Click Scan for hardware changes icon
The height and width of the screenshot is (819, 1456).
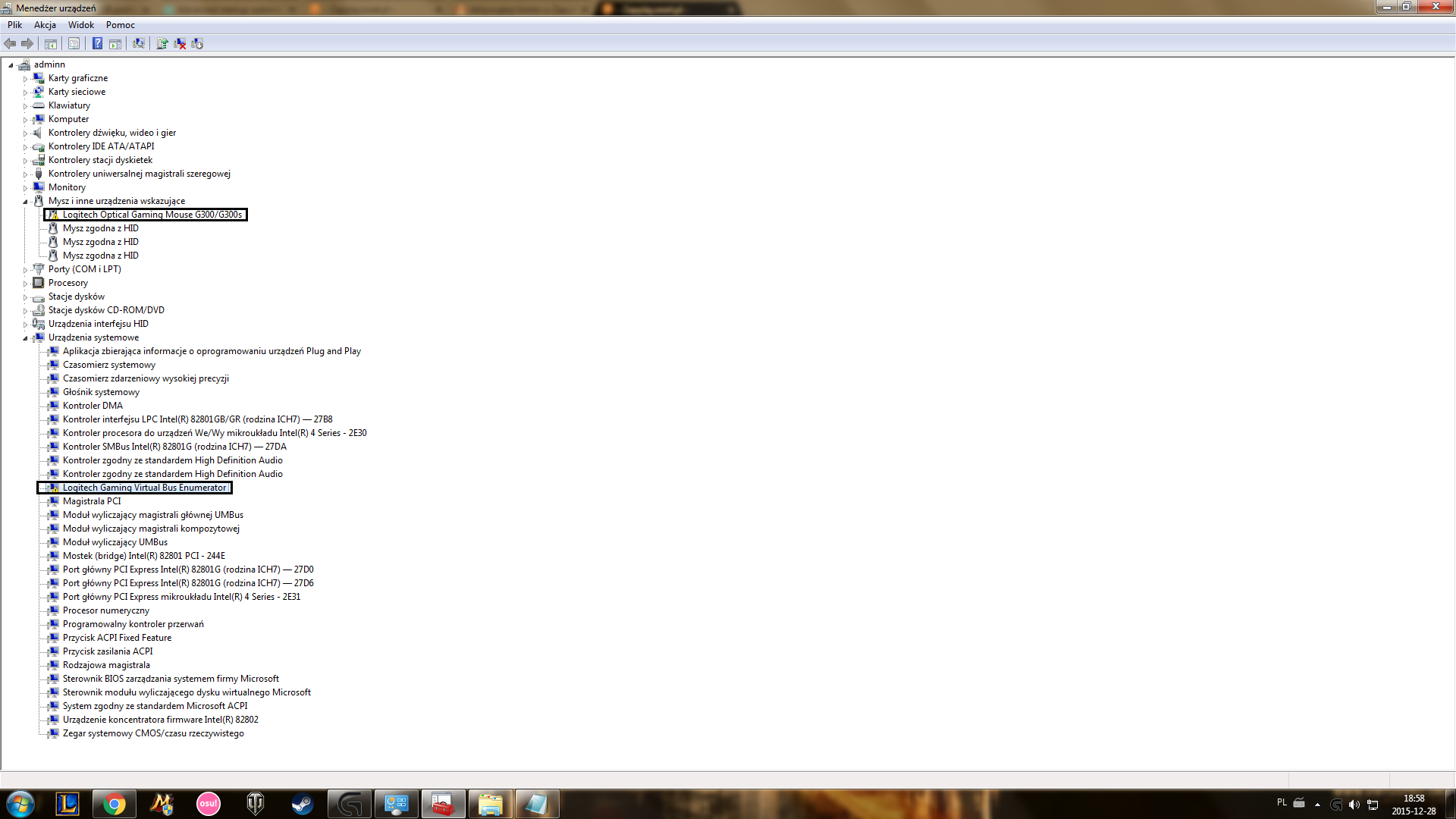138,43
